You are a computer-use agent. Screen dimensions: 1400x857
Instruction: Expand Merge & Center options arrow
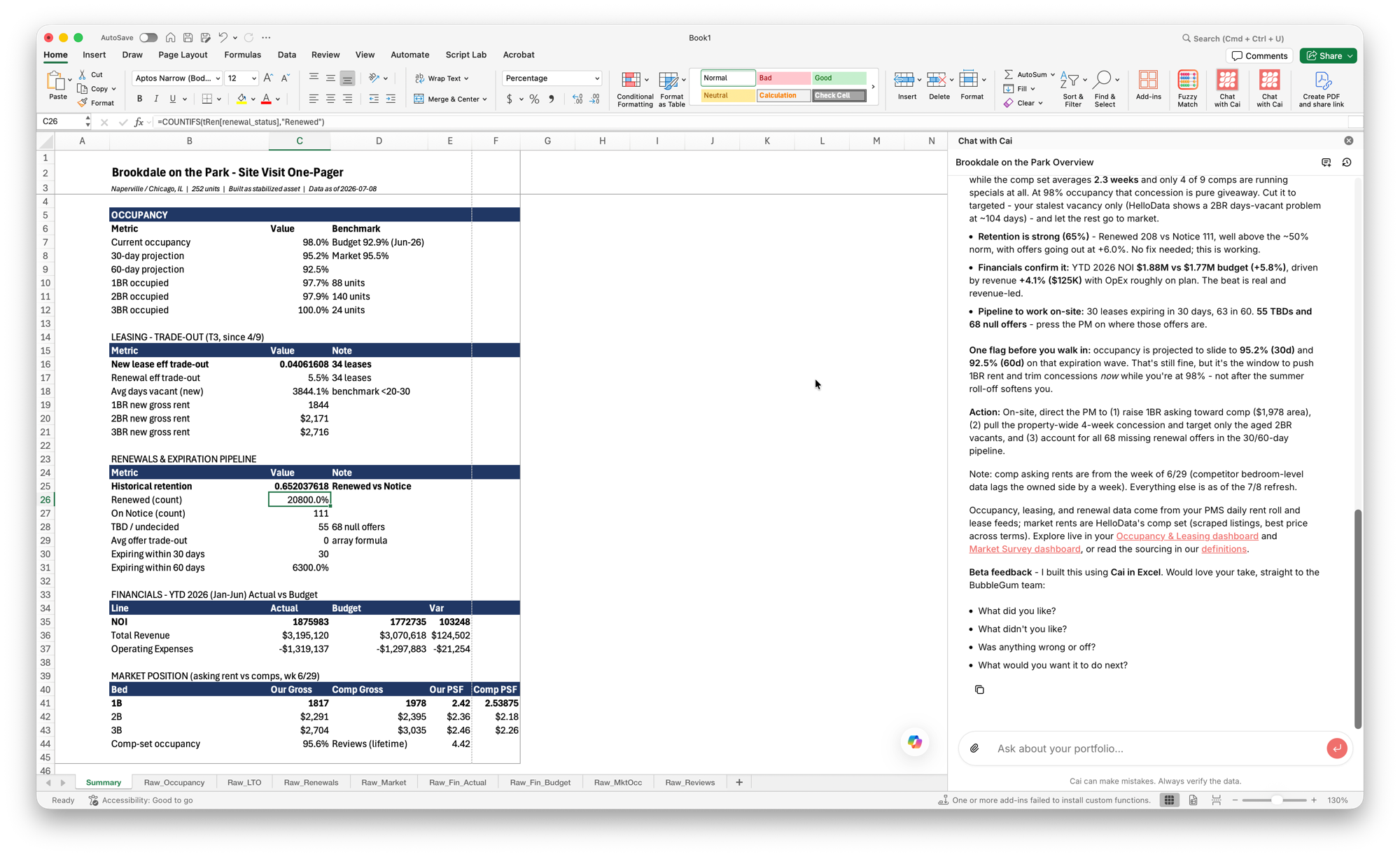point(484,99)
